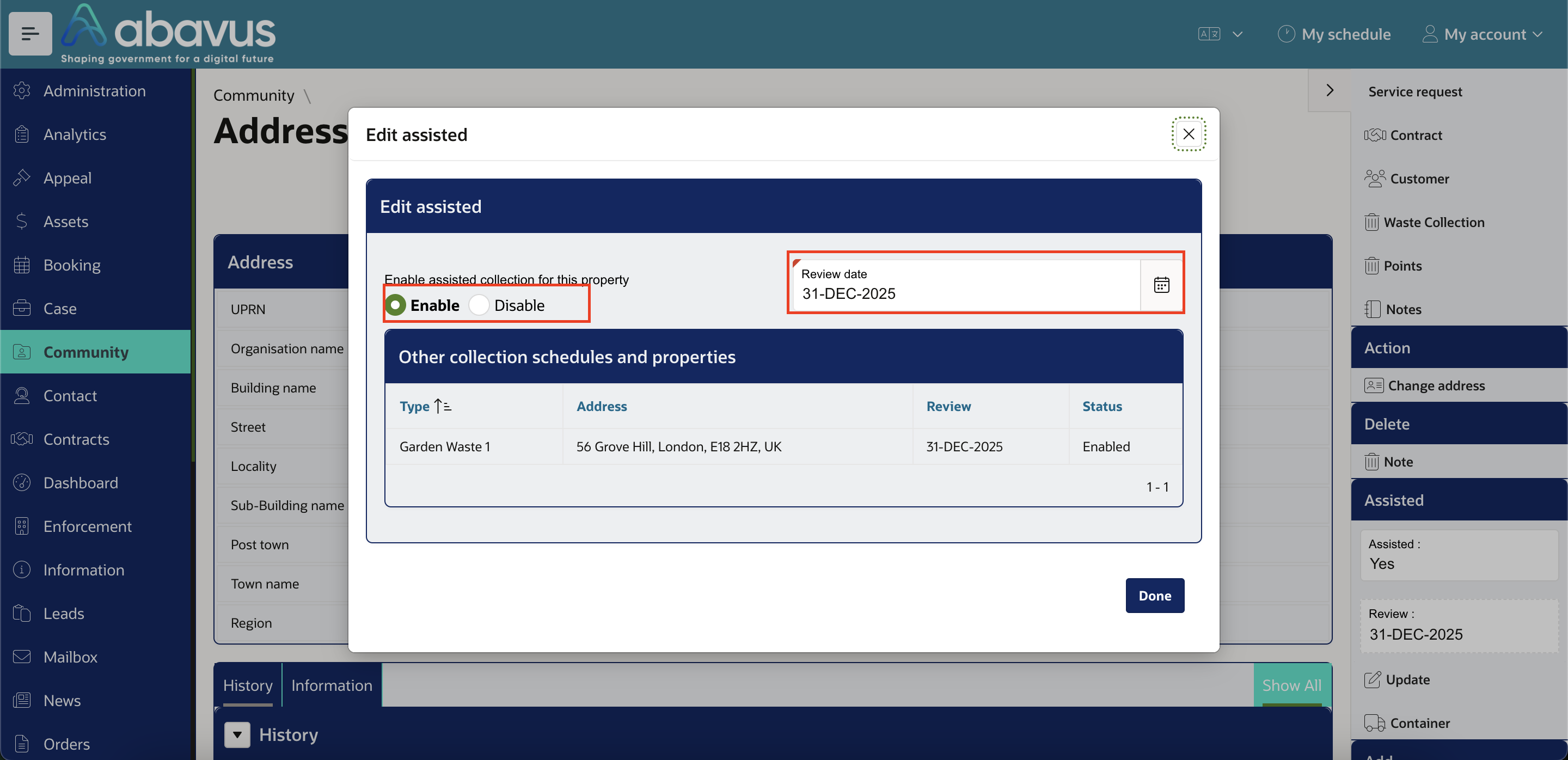Viewport: 1568px width, 760px height.
Task: Click the Assisted Yes field
Action: 1459,555
